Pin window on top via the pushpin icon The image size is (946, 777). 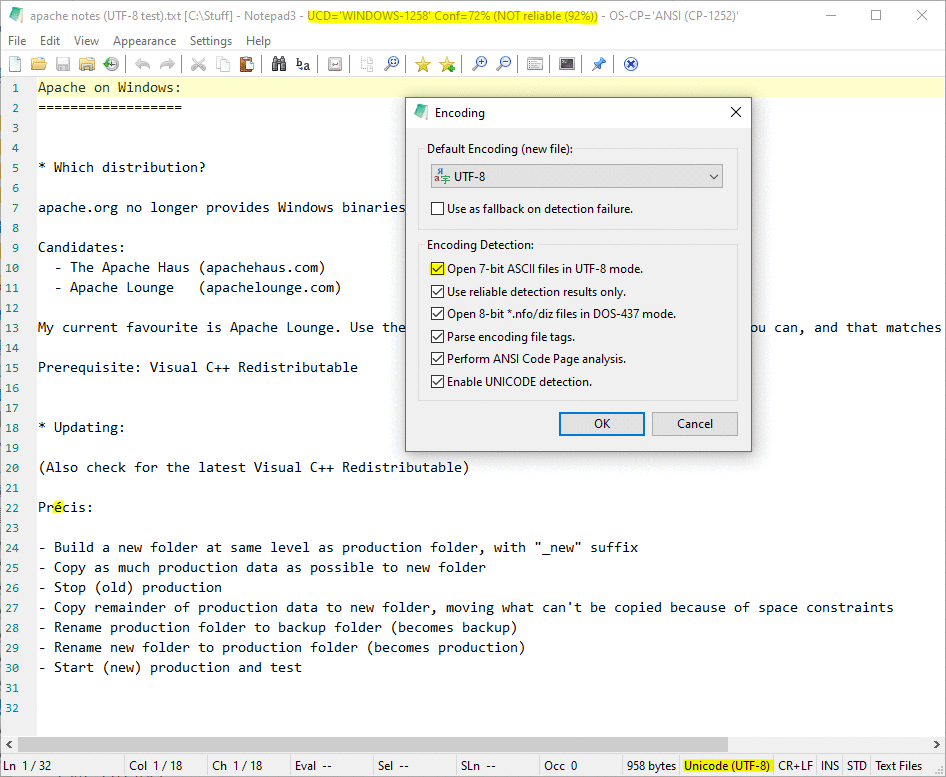(x=599, y=63)
